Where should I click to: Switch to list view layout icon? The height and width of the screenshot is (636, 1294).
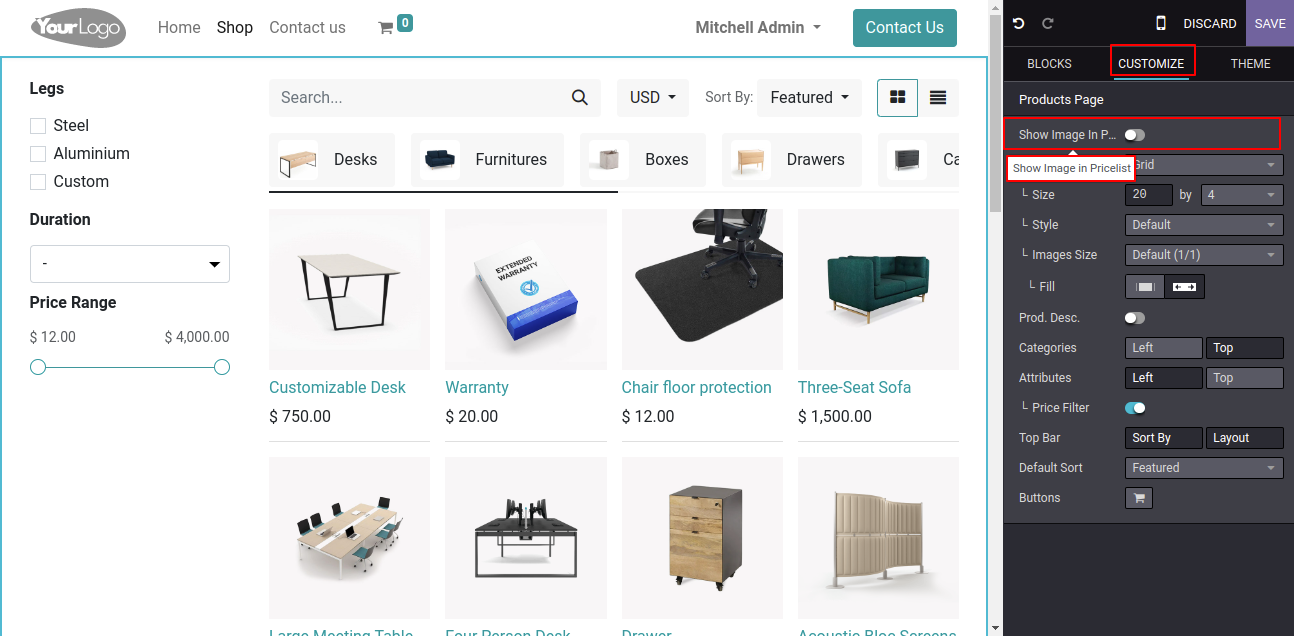938,97
